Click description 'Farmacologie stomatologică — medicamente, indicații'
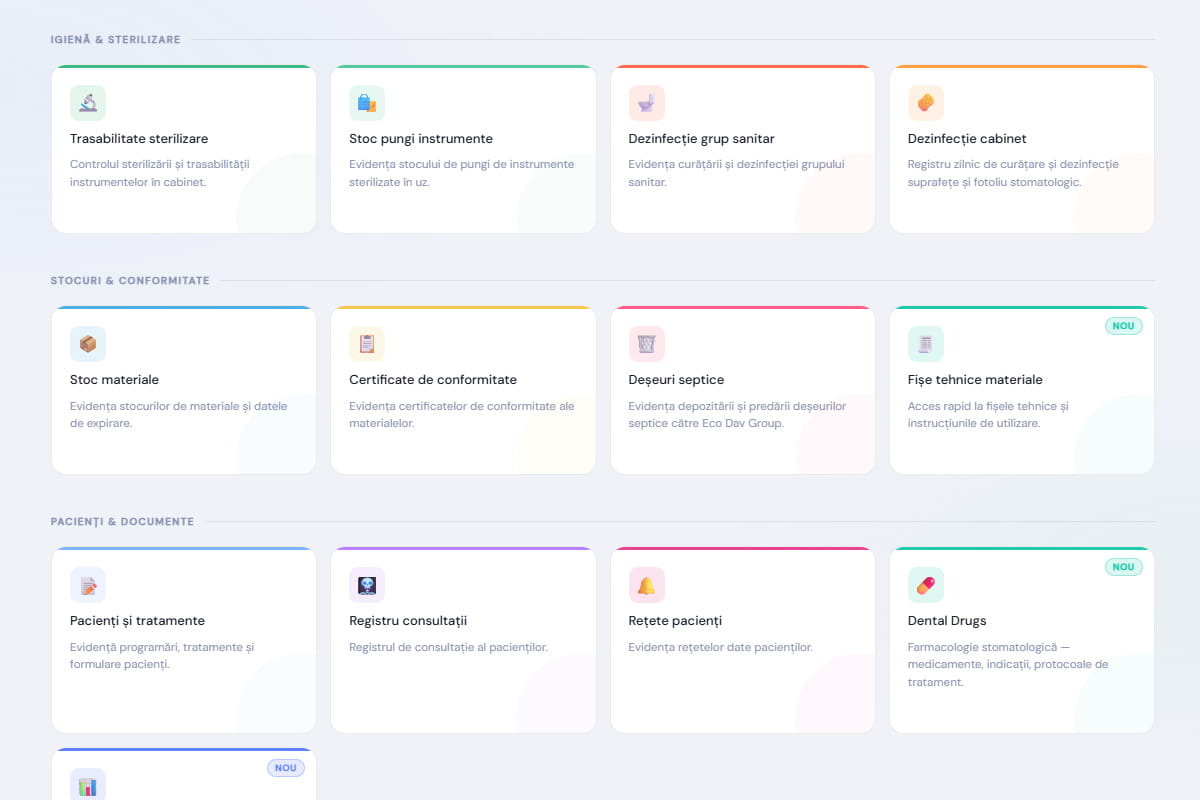This screenshot has height=800, width=1200. 1008,664
